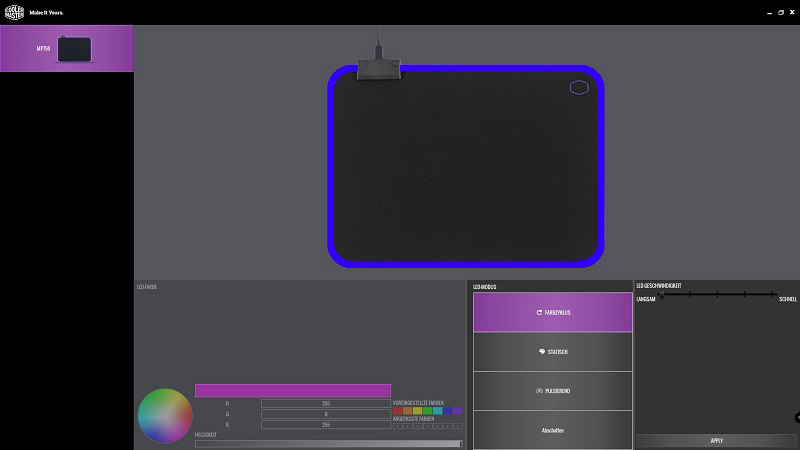Screen dimensions: 800x450
Task: Select the MP750 device in sidebar
Action: [x=67, y=48]
